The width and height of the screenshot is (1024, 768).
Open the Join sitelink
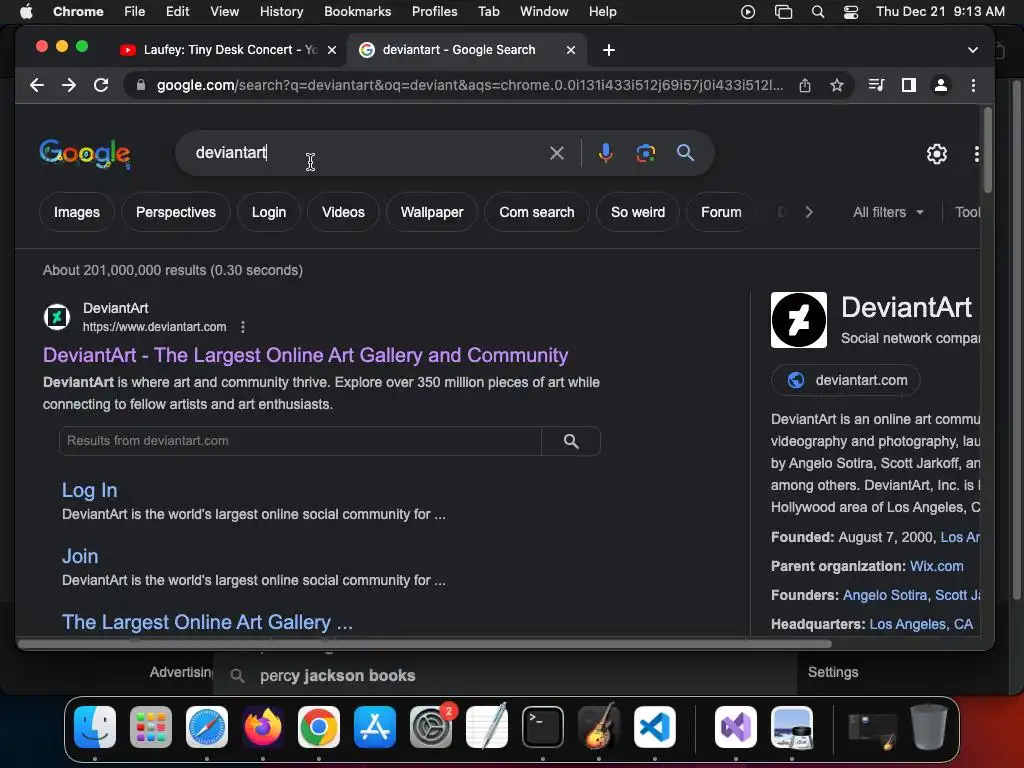pos(80,556)
